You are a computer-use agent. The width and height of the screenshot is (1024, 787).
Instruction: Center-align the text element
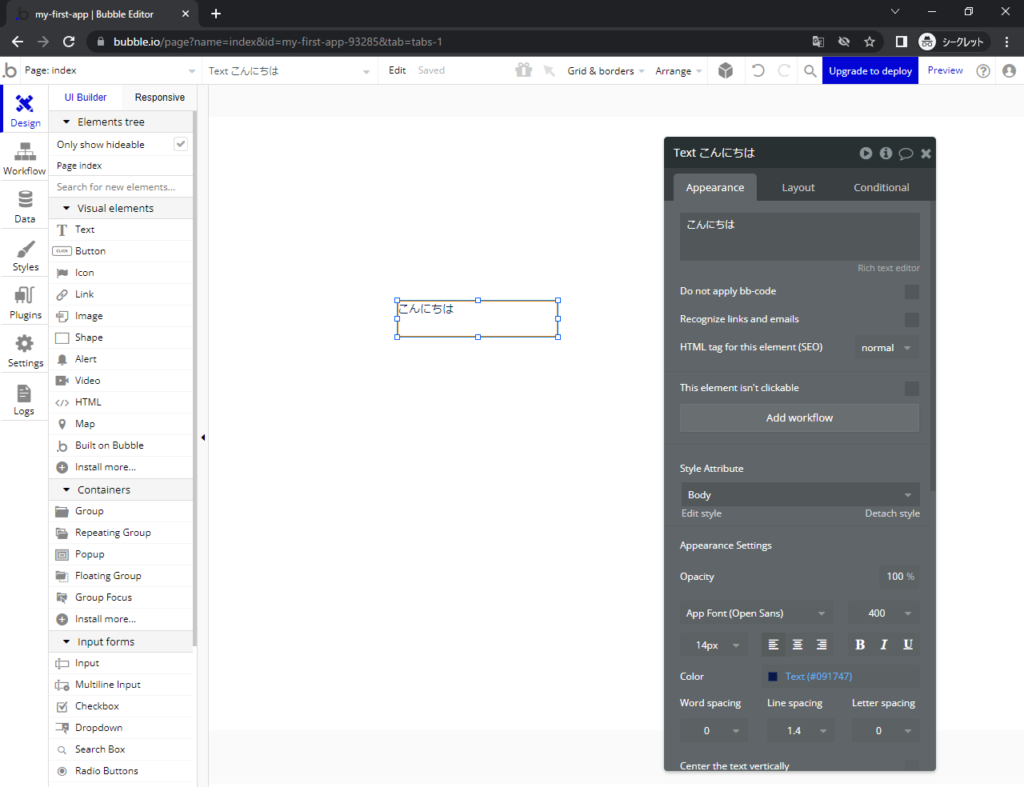797,645
